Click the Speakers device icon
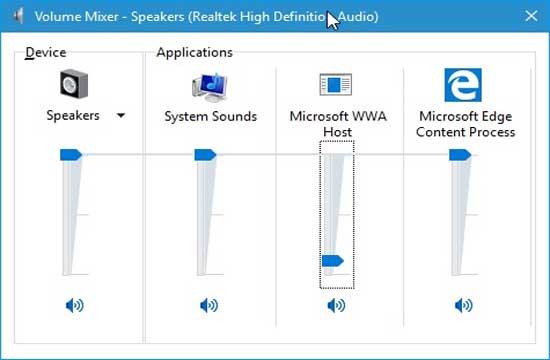The height and width of the screenshot is (360, 550). (x=74, y=84)
